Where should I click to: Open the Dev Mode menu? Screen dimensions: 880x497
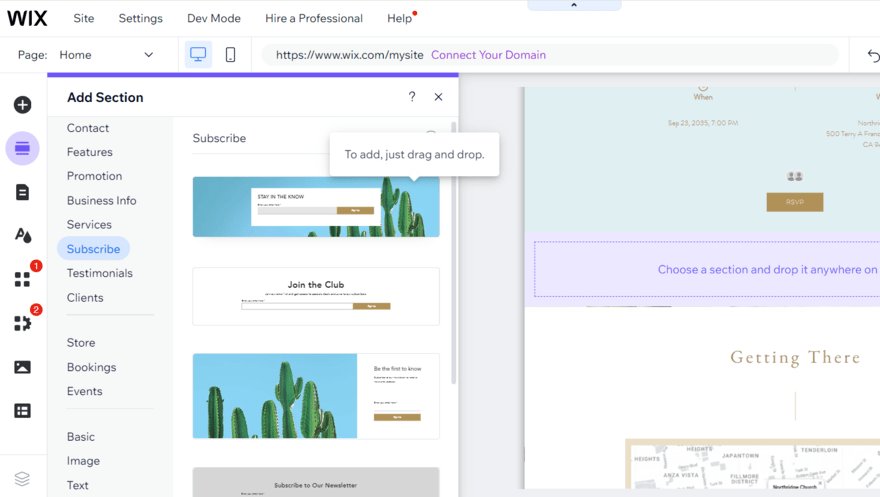(x=213, y=18)
